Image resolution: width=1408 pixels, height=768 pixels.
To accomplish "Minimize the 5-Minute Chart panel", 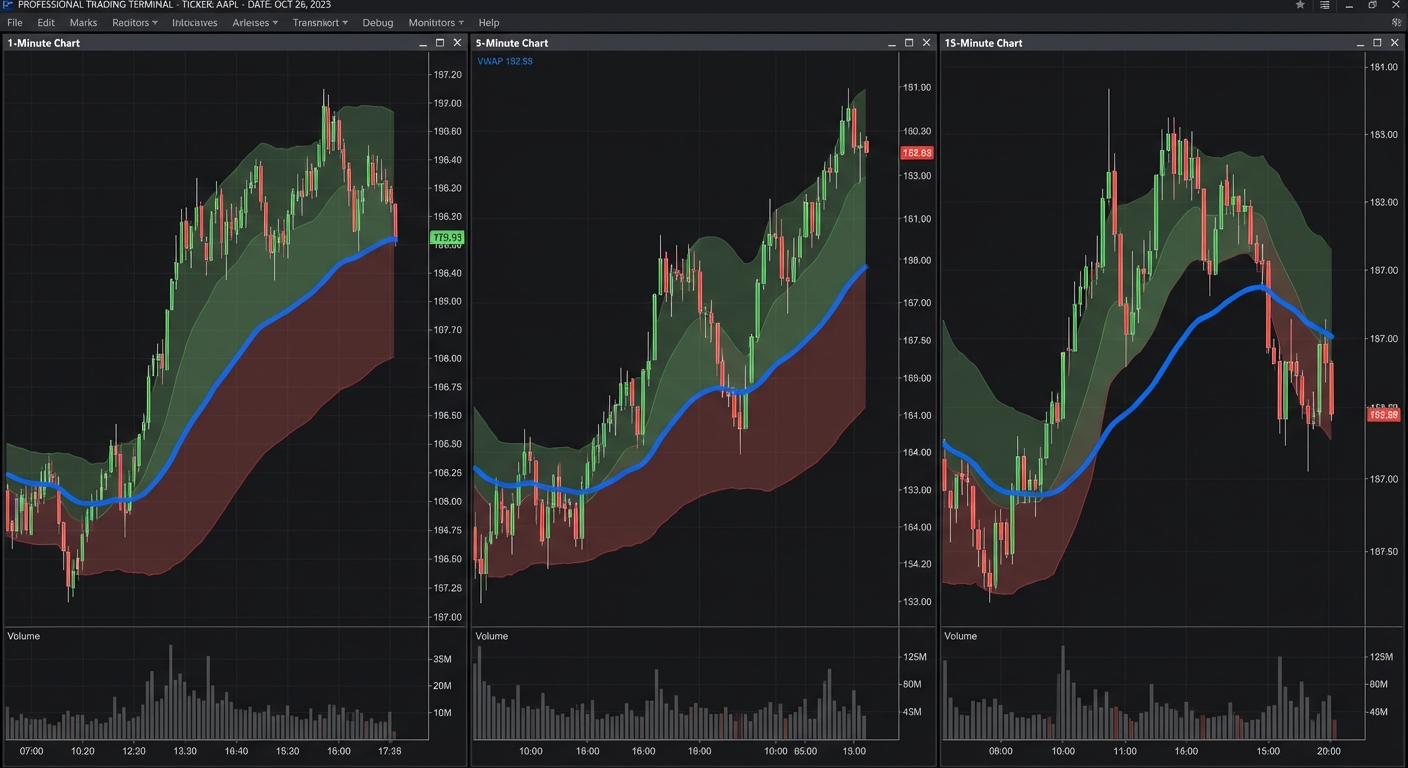I will pos(891,43).
